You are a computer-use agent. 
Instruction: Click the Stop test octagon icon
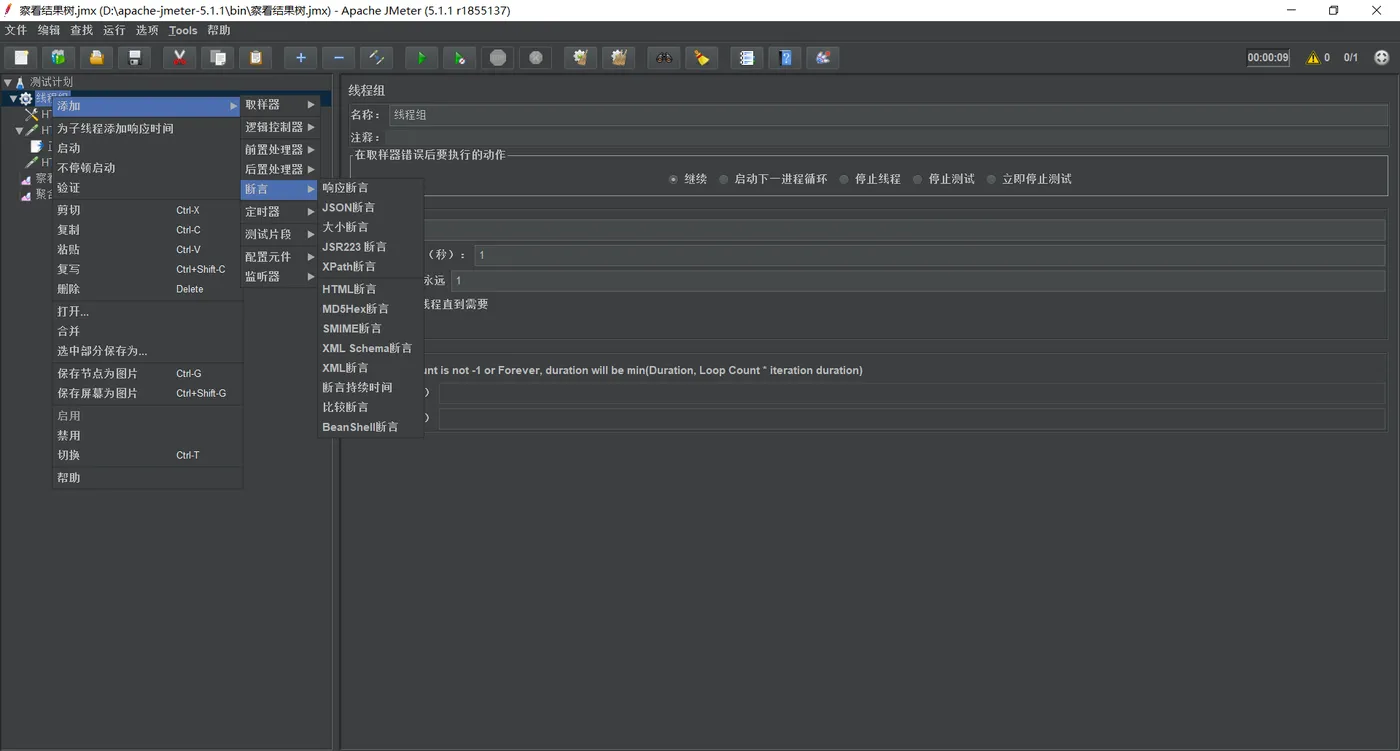click(x=498, y=58)
